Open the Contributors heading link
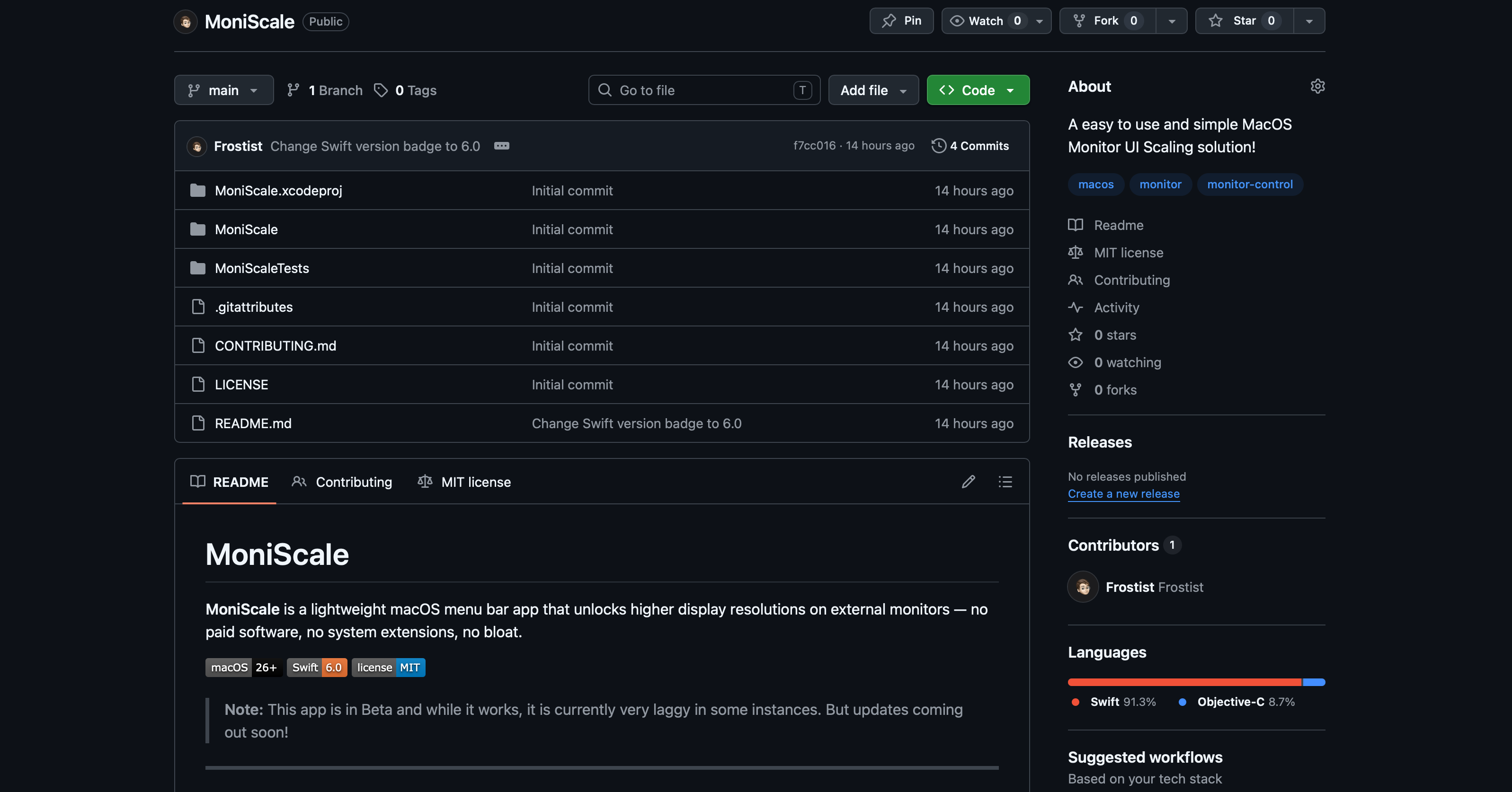Image resolution: width=1512 pixels, height=792 pixels. 1124,545
